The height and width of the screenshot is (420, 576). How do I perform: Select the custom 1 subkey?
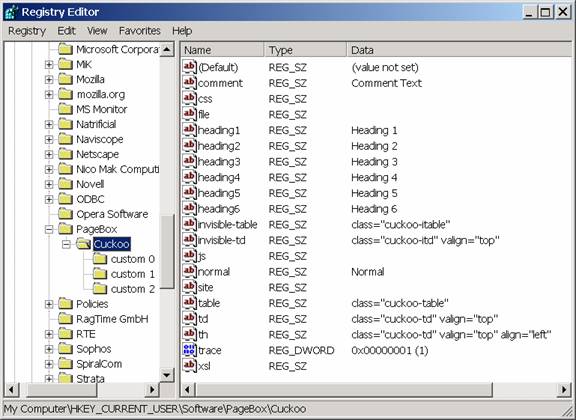click(133, 274)
